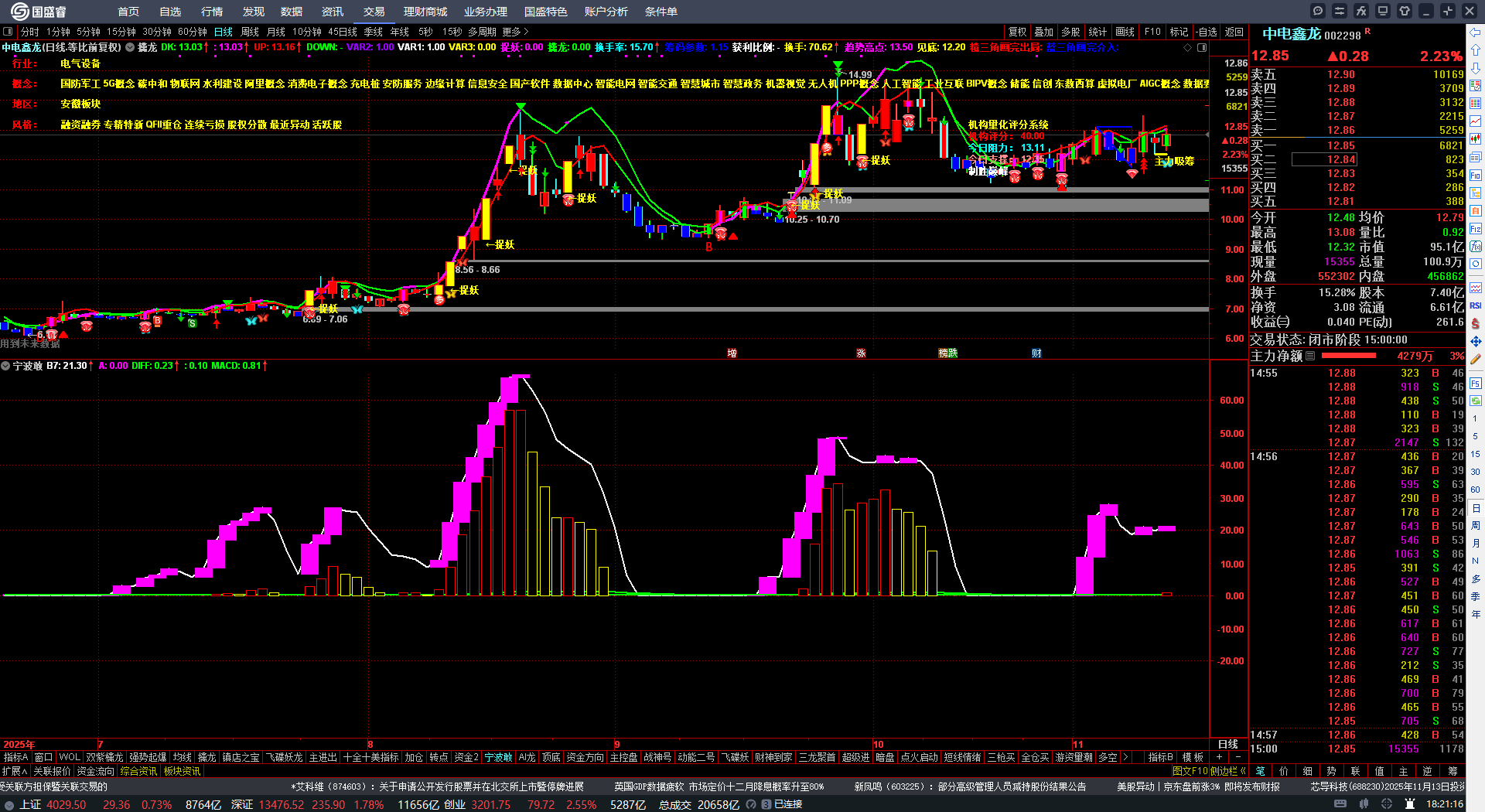The image size is (1485, 812).
Task: Click the 统计 statistics button
Action: [1098, 32]
